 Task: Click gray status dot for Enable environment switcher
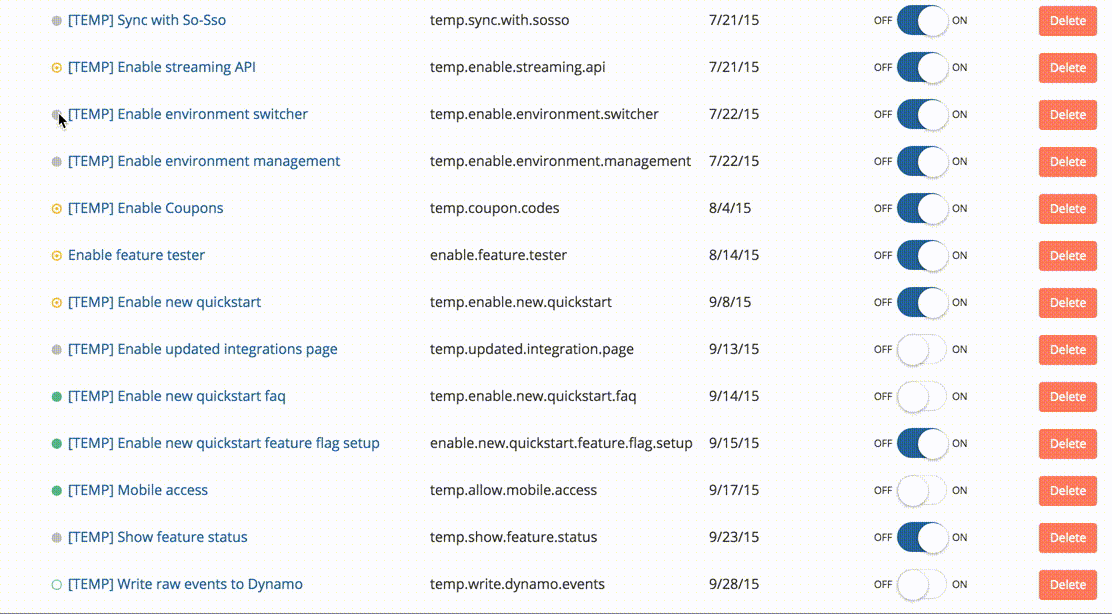57,115
